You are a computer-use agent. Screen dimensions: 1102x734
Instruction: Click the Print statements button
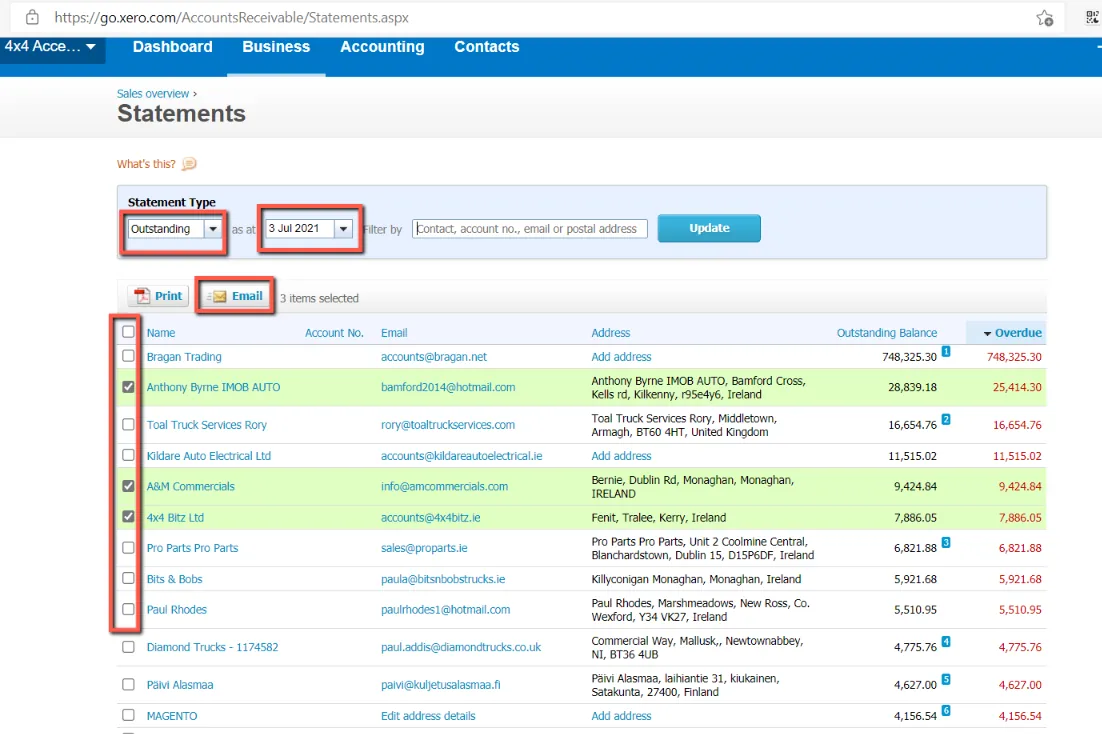(158, 296)
